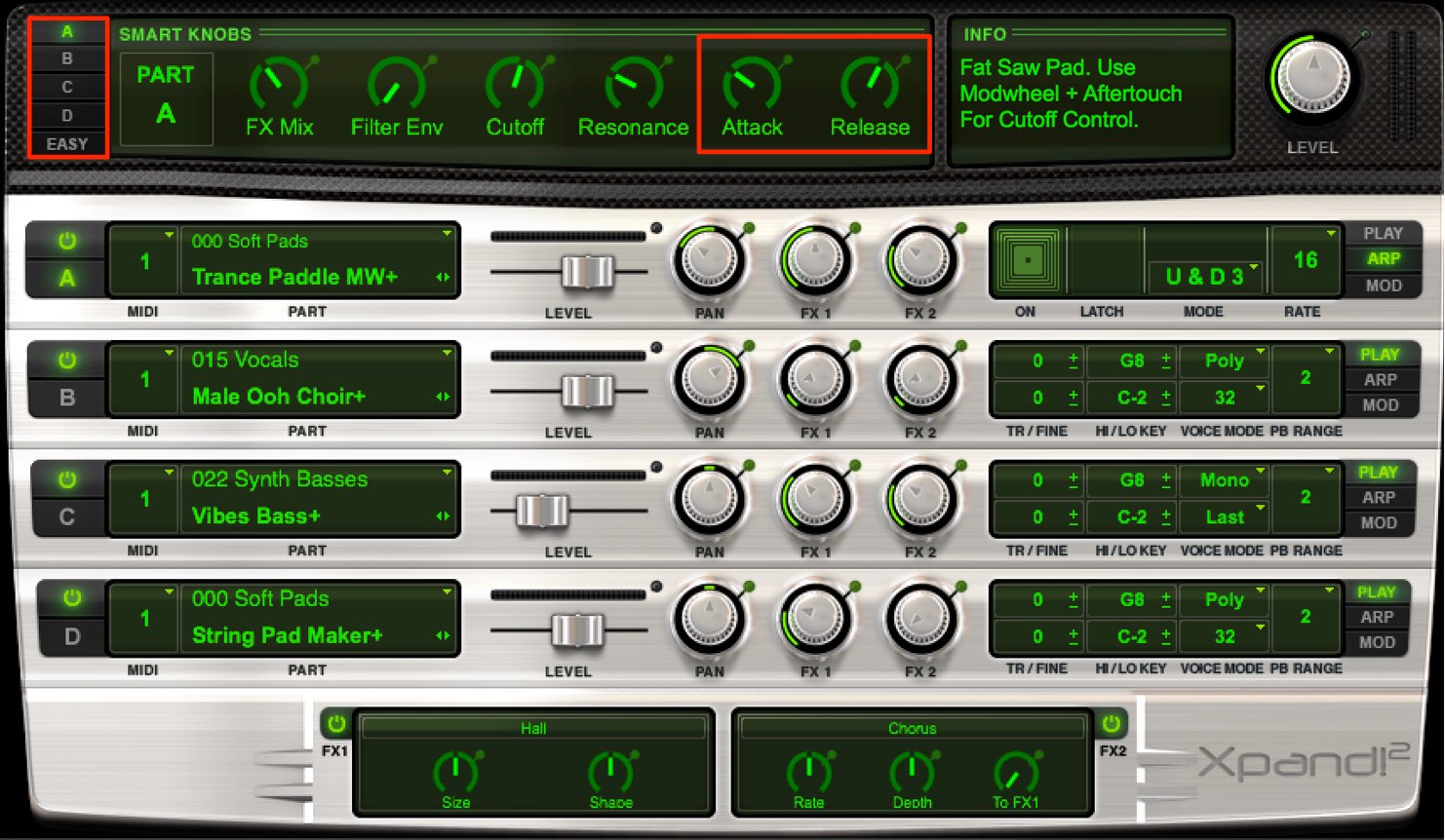Screen dimensions: 1445x840
Task: Click Trance Paddle MW+ patch name
Action: [294, 277]
